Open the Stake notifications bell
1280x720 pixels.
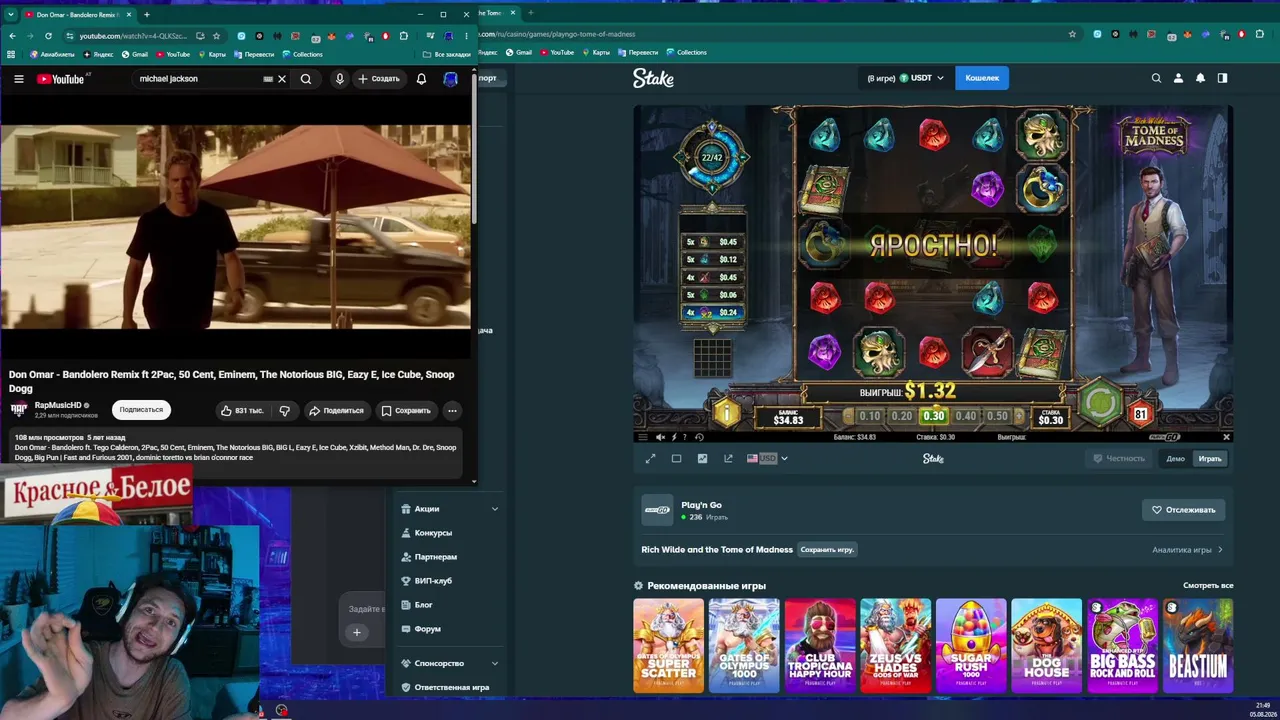(1200, 78)
